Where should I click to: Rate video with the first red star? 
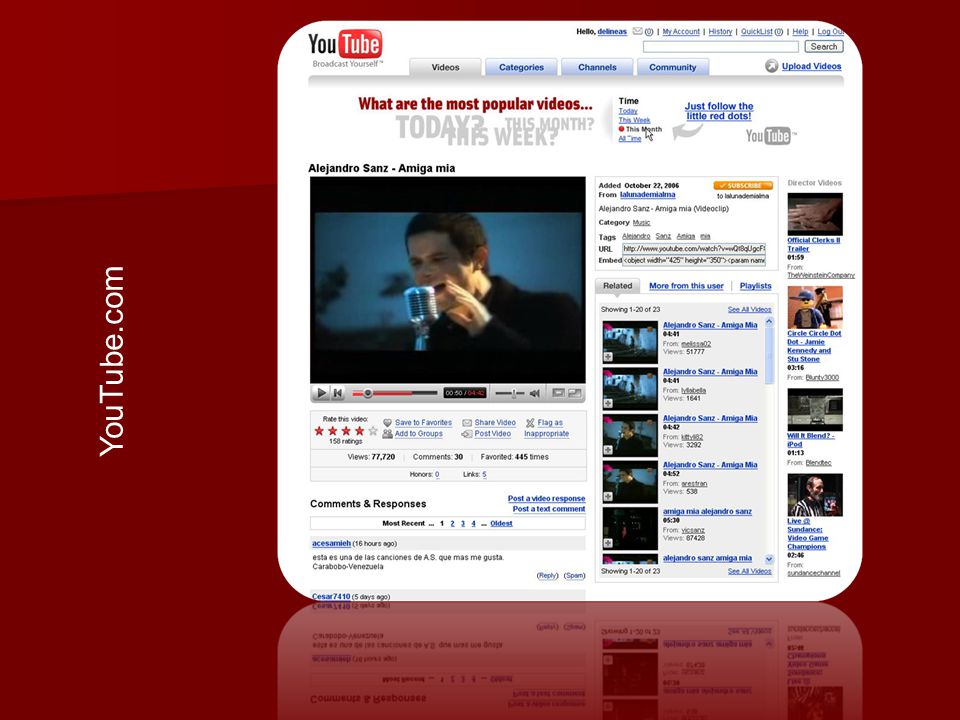point(319,431)
